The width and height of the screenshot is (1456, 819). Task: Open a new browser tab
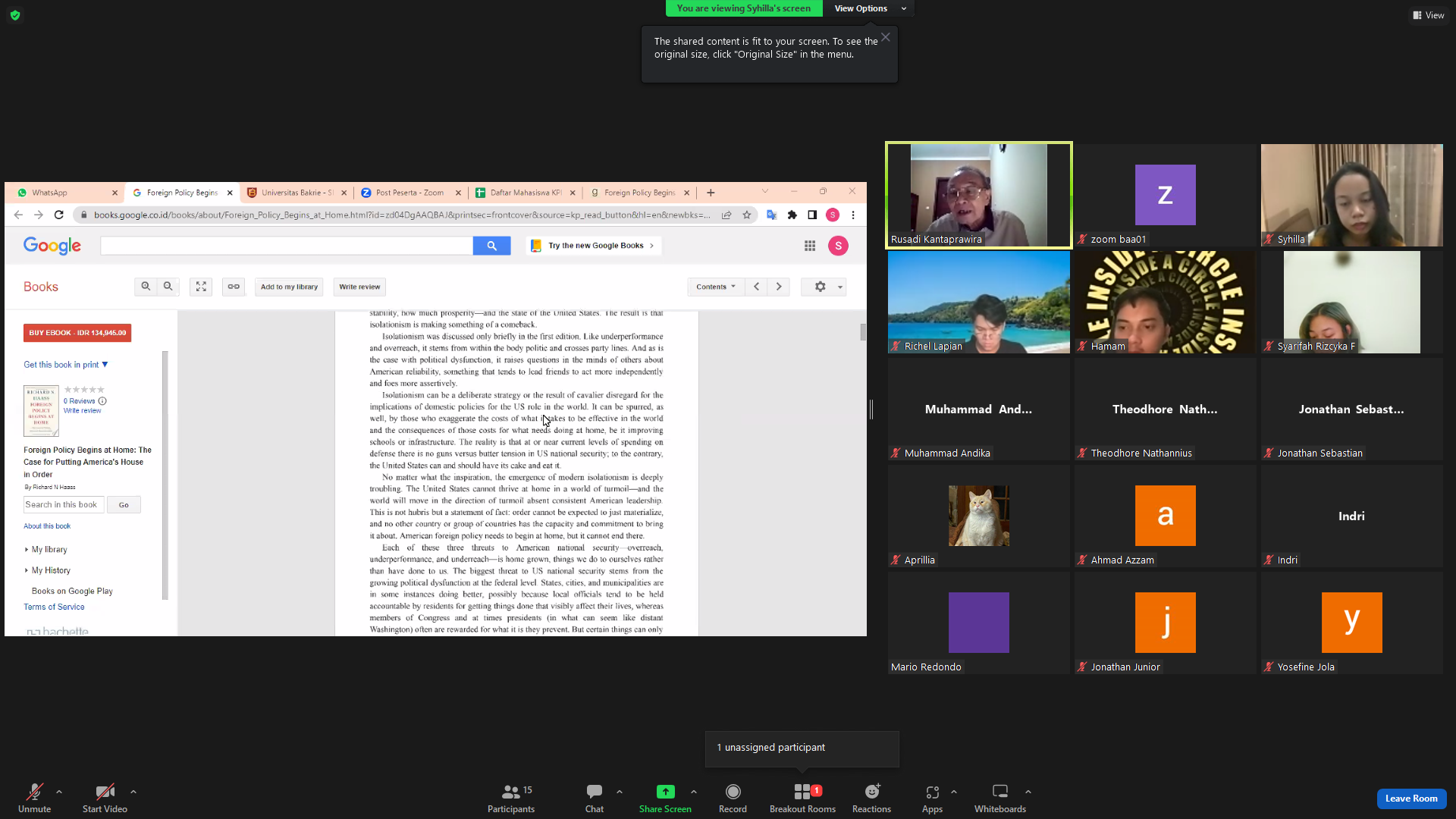[711, 193]
